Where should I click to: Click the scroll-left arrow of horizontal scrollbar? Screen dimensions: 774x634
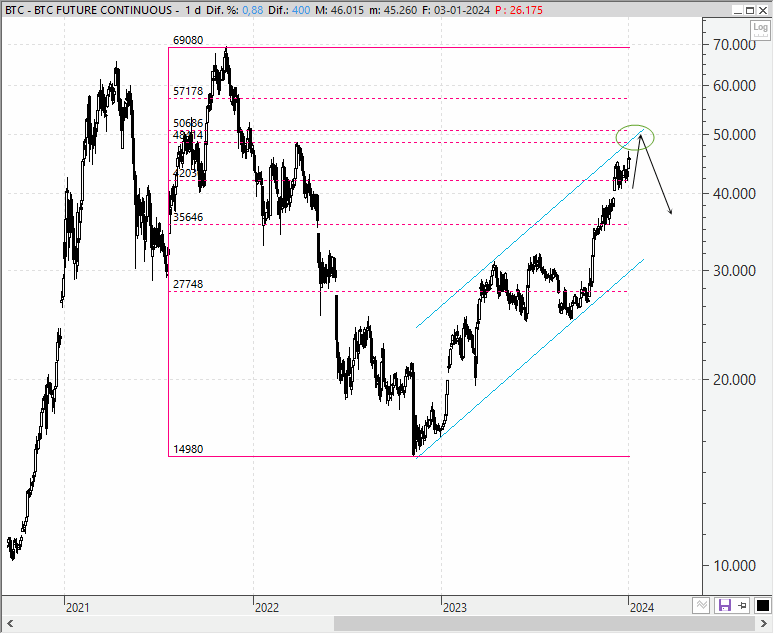(x=9, y=623)
